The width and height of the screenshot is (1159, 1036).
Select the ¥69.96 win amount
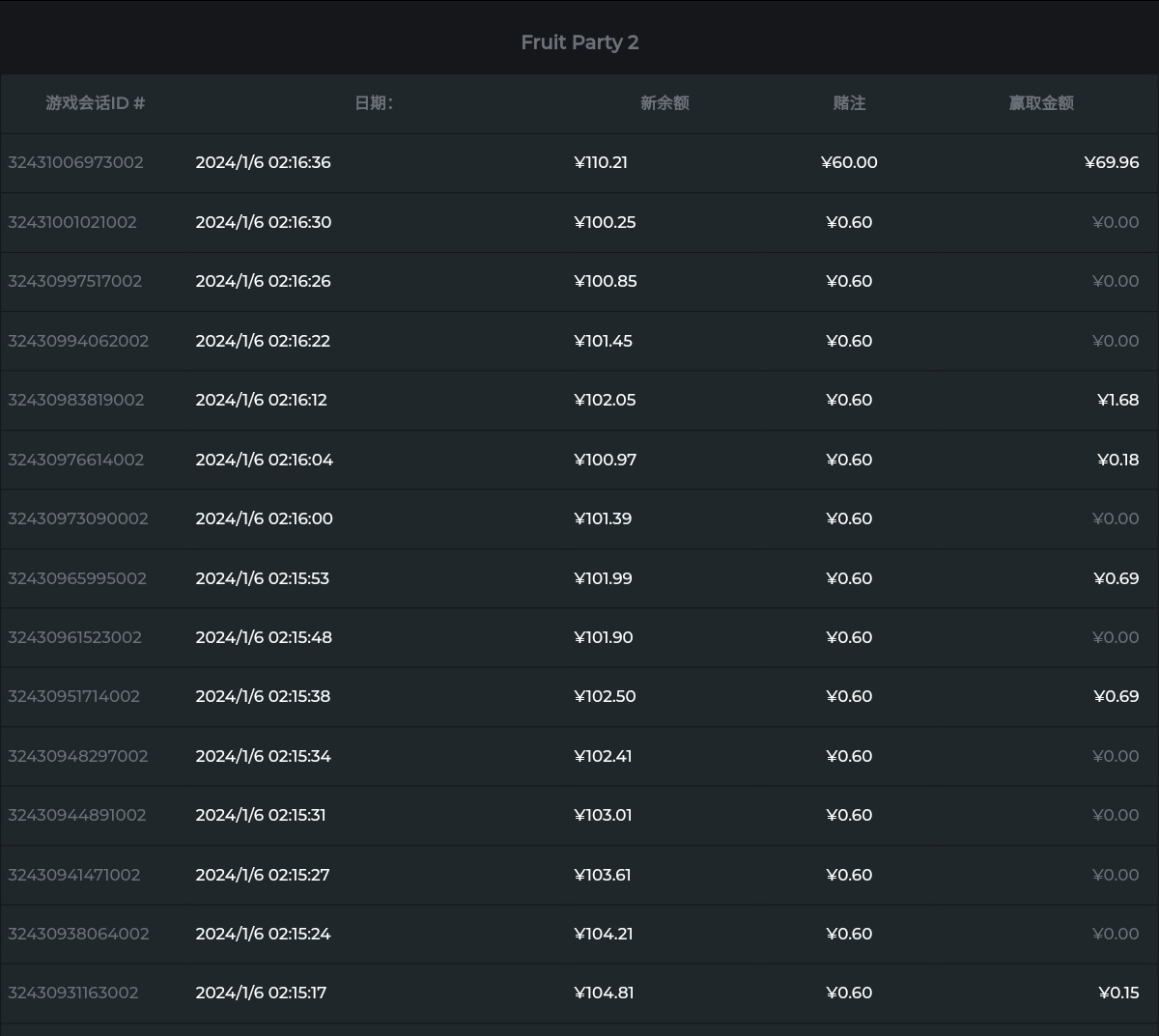click(x=1111, y=162)
